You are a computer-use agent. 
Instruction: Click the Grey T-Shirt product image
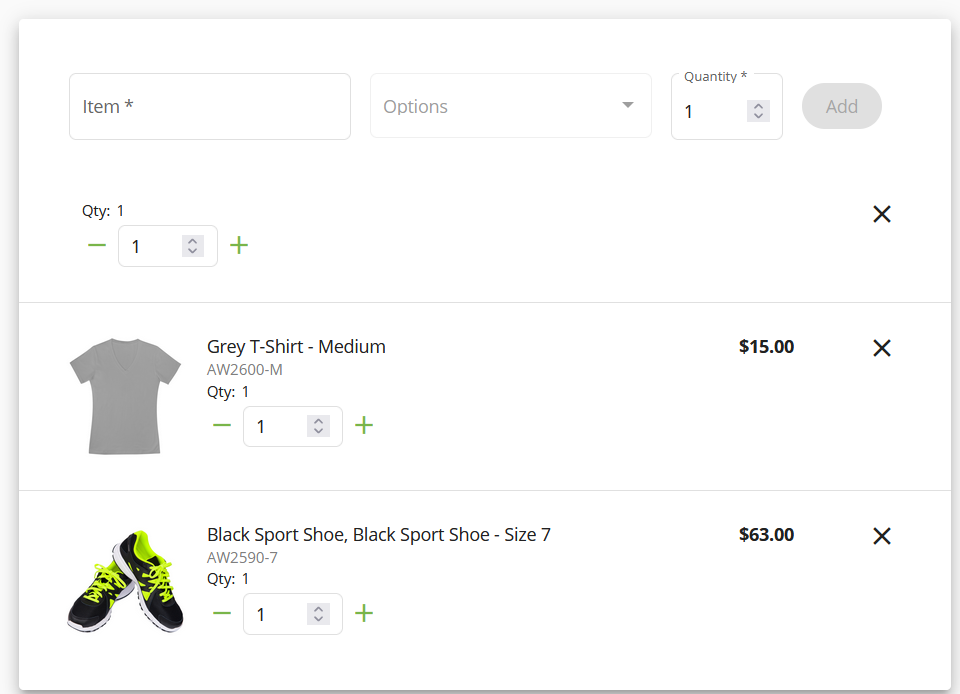125,396
